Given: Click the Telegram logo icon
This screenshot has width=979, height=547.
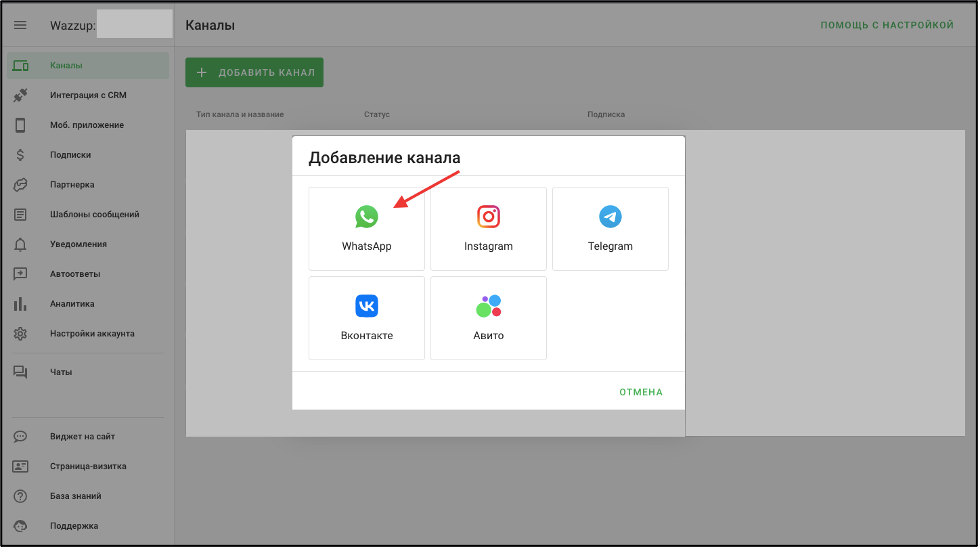Looking at the screenshot, I should pos(610,217).
